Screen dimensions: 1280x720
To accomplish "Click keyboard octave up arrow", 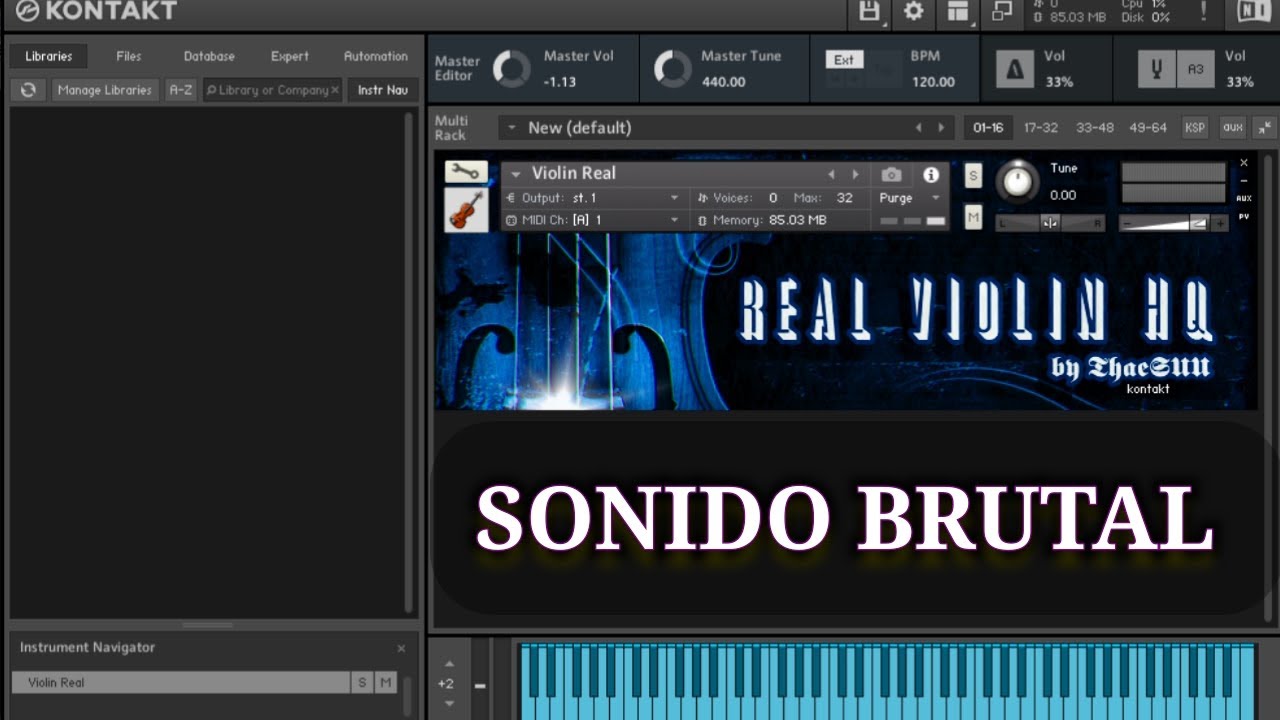I will (x=449, y=664).
